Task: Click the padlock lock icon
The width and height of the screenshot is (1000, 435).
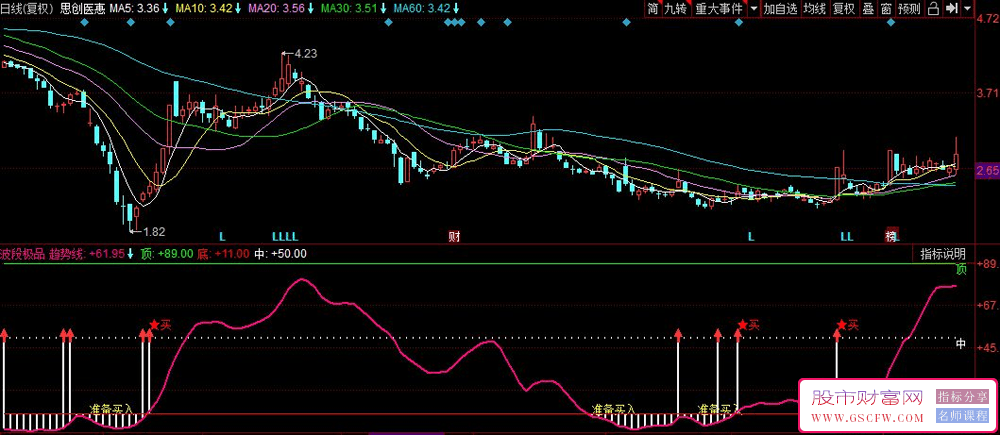Action: (x=932, y=8)
